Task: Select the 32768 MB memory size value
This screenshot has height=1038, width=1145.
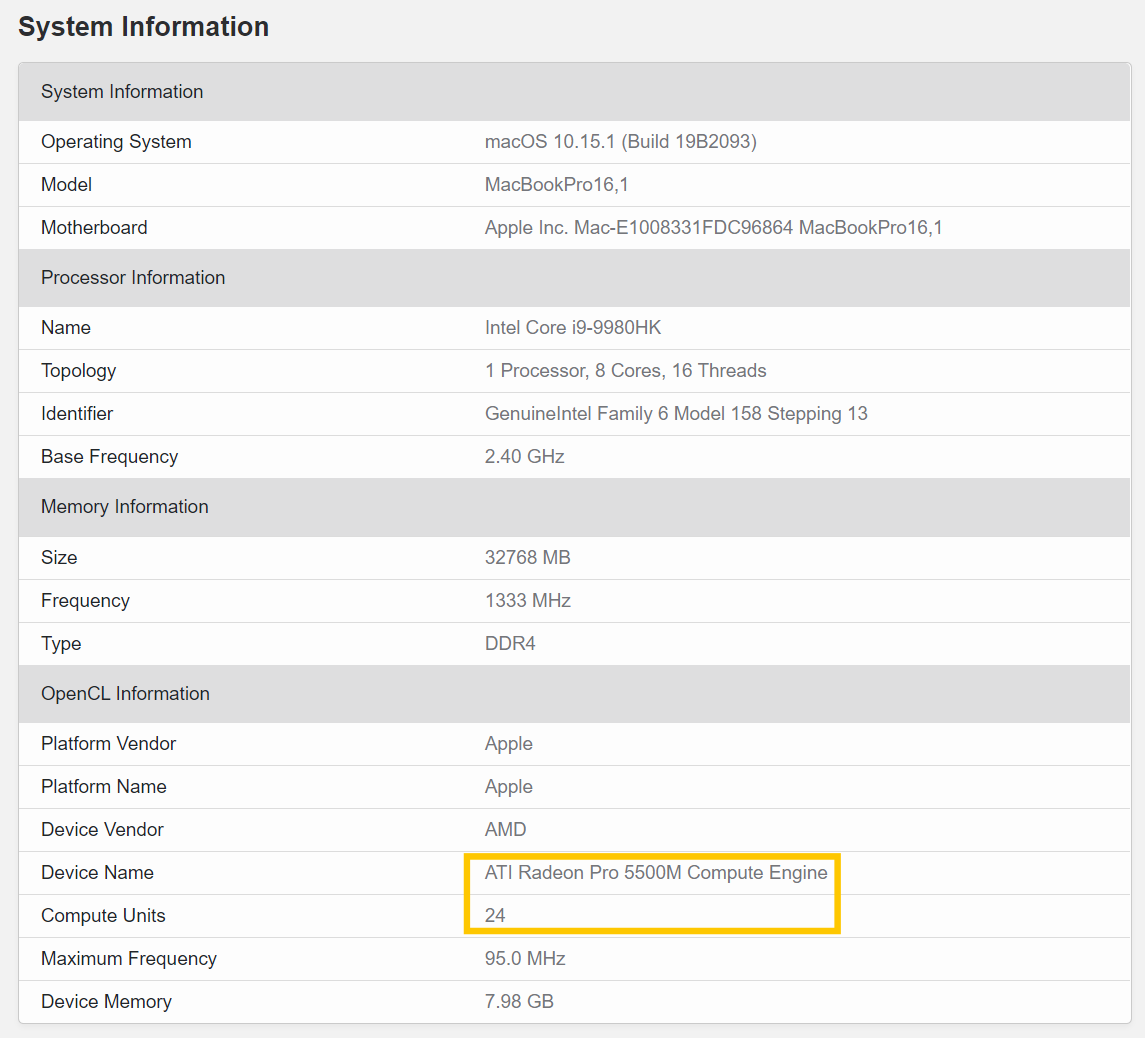Action: pyautogui.click(x=527, y=558)
